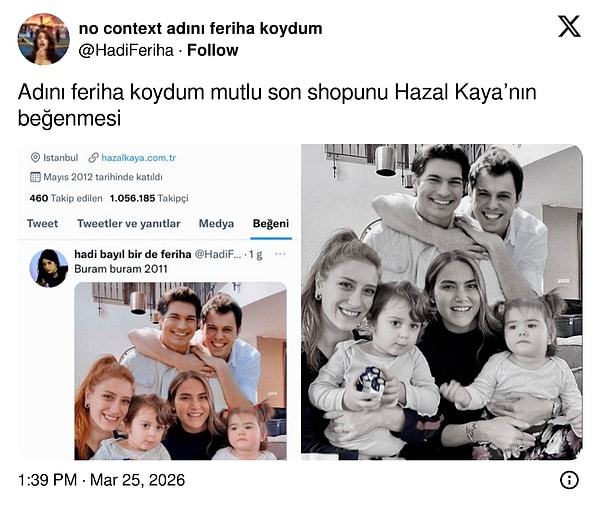Click the hadi bayıl bir de feriha avatar
600x510 pixels.
49,268
